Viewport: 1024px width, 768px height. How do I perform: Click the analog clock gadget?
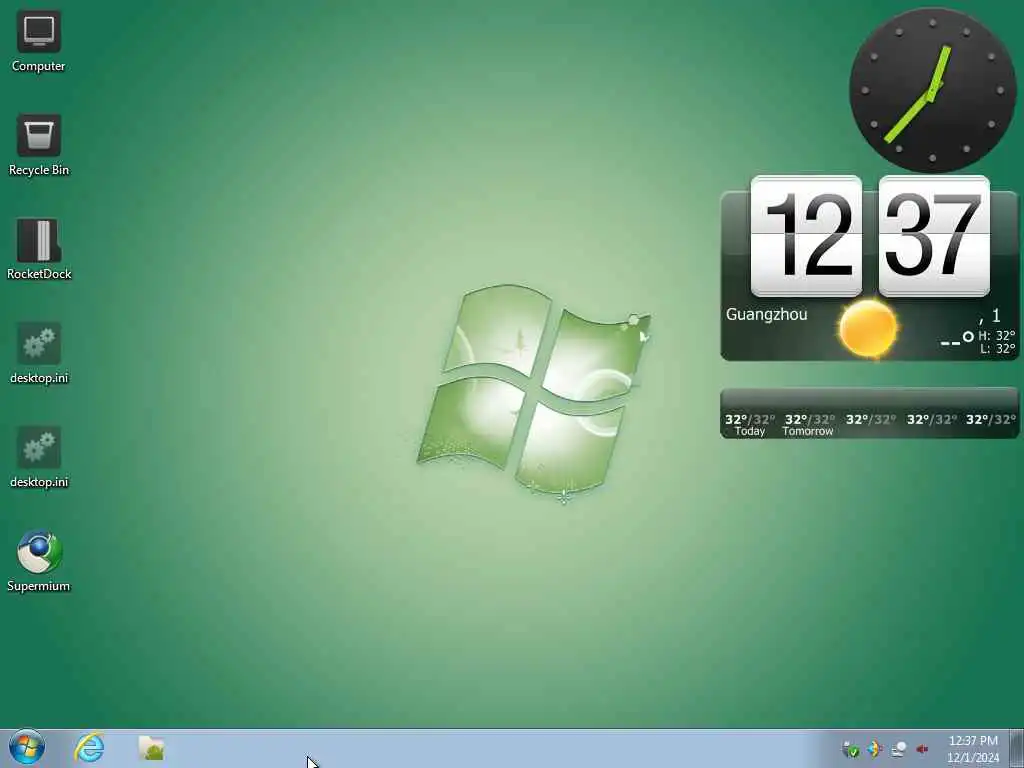click(933, 90)
